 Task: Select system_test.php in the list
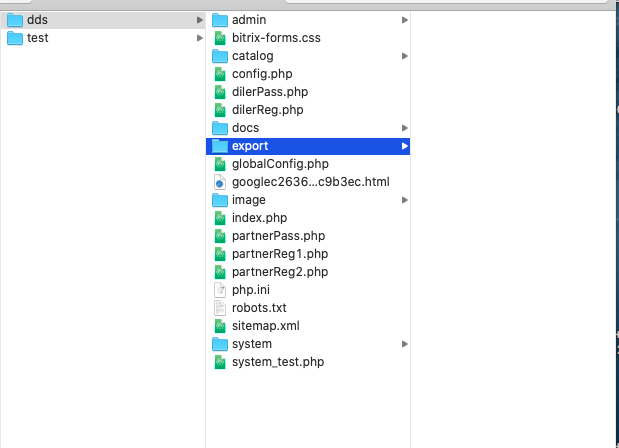[x=277, y=362]
